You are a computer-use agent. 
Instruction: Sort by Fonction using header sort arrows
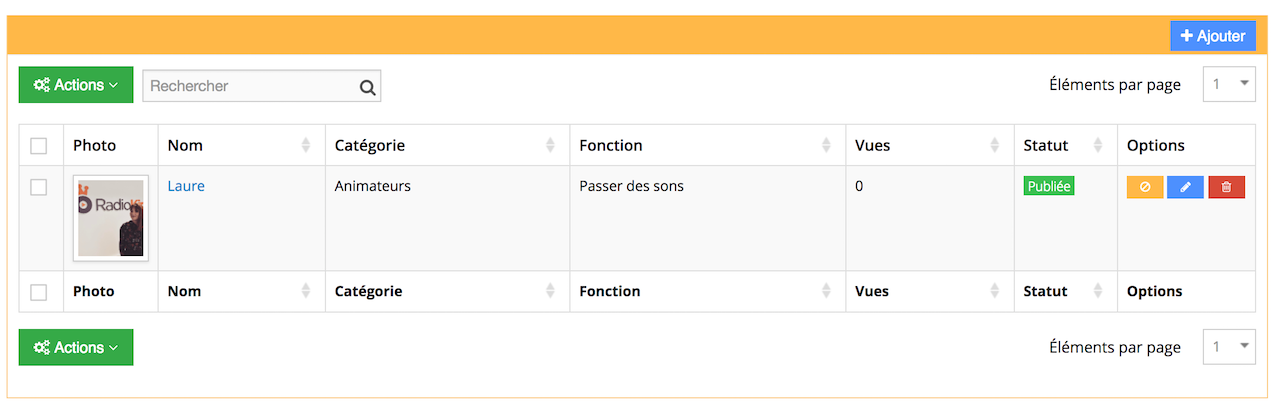point(826,145)
